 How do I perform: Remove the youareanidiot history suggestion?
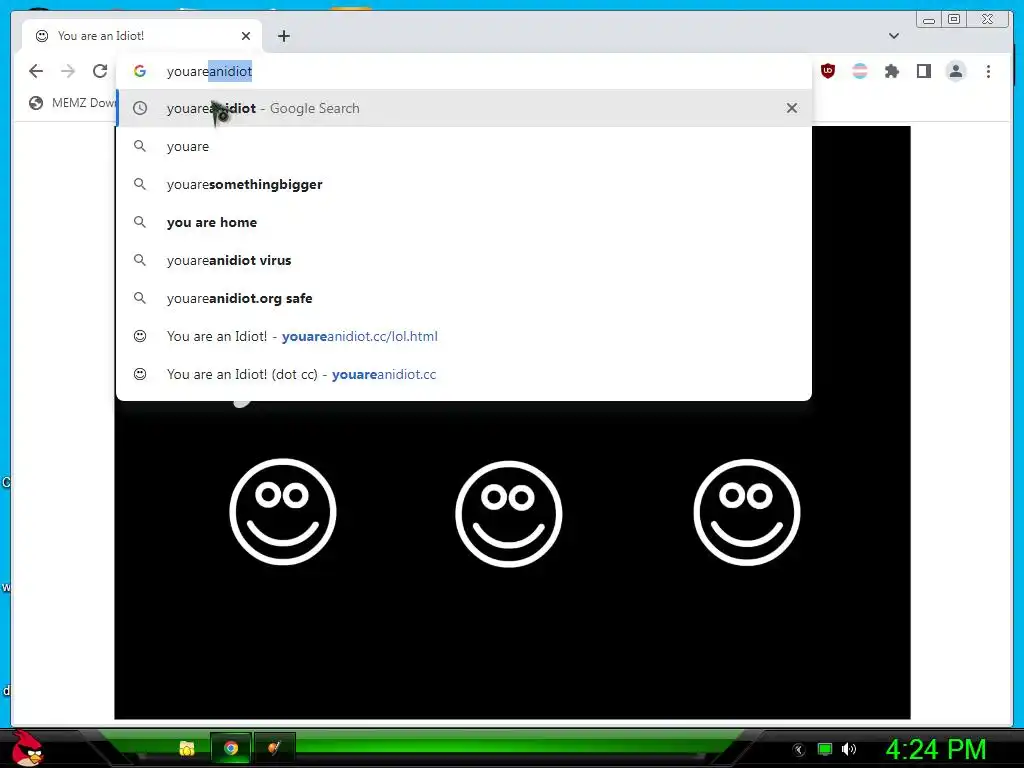tap(792, 108)
